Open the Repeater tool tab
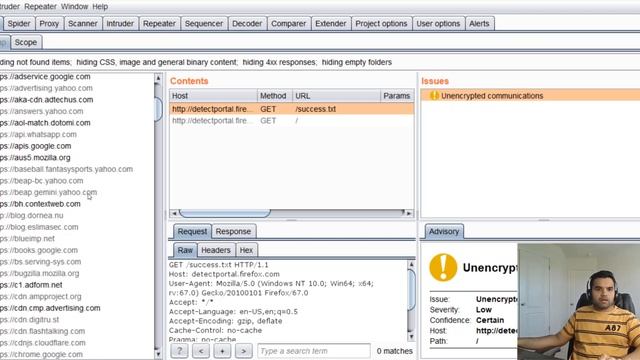640x360 pixels. coord(159,24)
